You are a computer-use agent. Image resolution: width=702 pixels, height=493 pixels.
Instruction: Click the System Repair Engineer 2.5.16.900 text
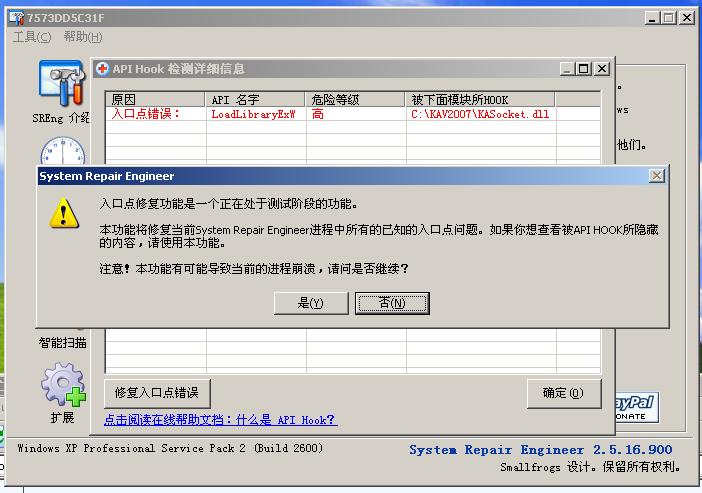(541, 450)
